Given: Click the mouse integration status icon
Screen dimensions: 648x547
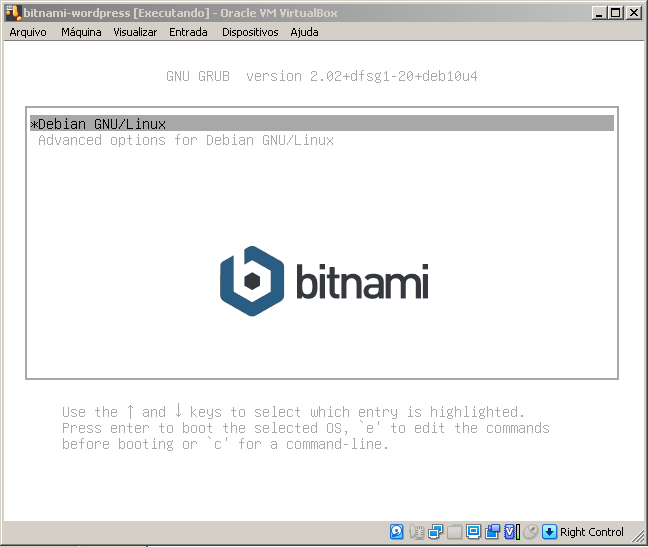Looking at the screenshot, I should (531, 532).
